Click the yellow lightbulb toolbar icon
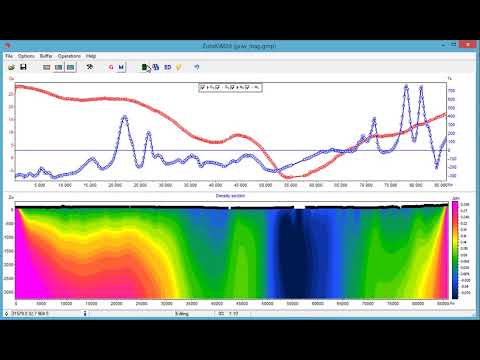Viewport: 480px width, 360px height. click(x=178, y=67)
